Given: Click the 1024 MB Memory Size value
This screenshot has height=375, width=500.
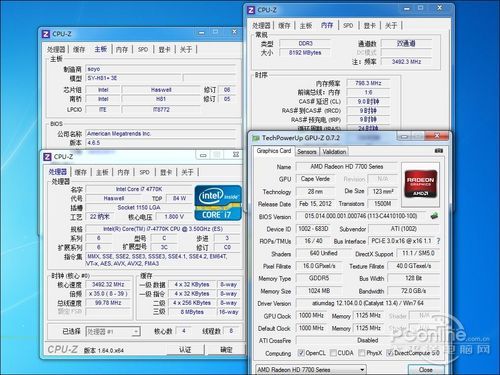Looking at the screenshot, I should point(319,291).
